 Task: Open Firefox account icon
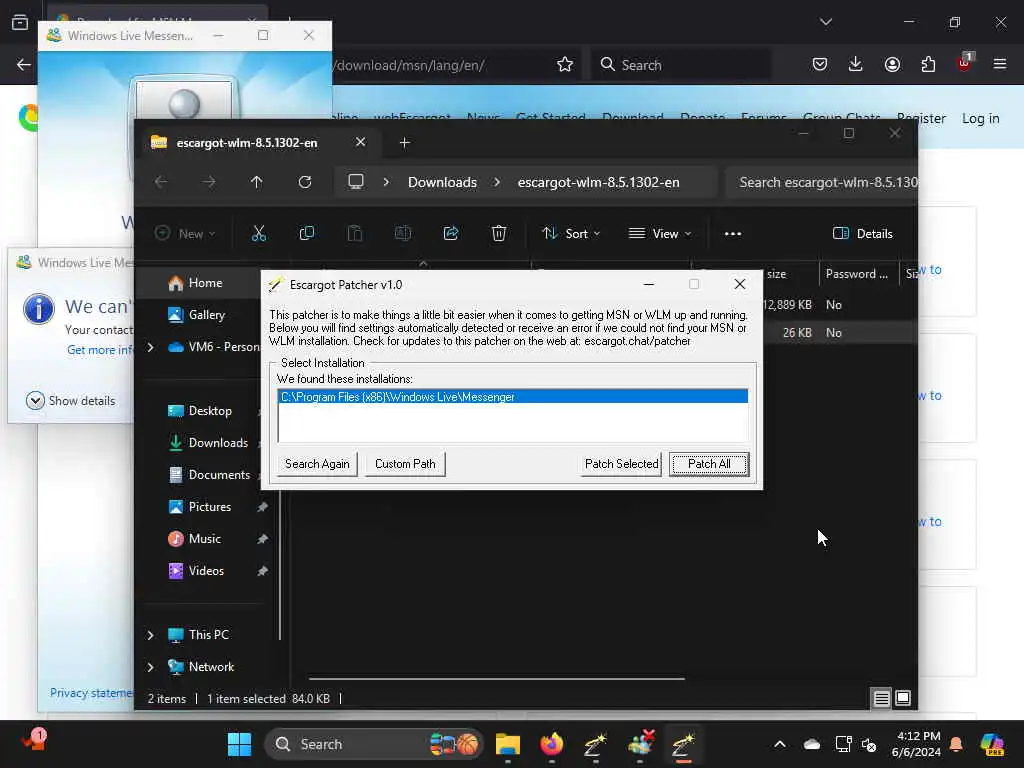coord(892,65)
